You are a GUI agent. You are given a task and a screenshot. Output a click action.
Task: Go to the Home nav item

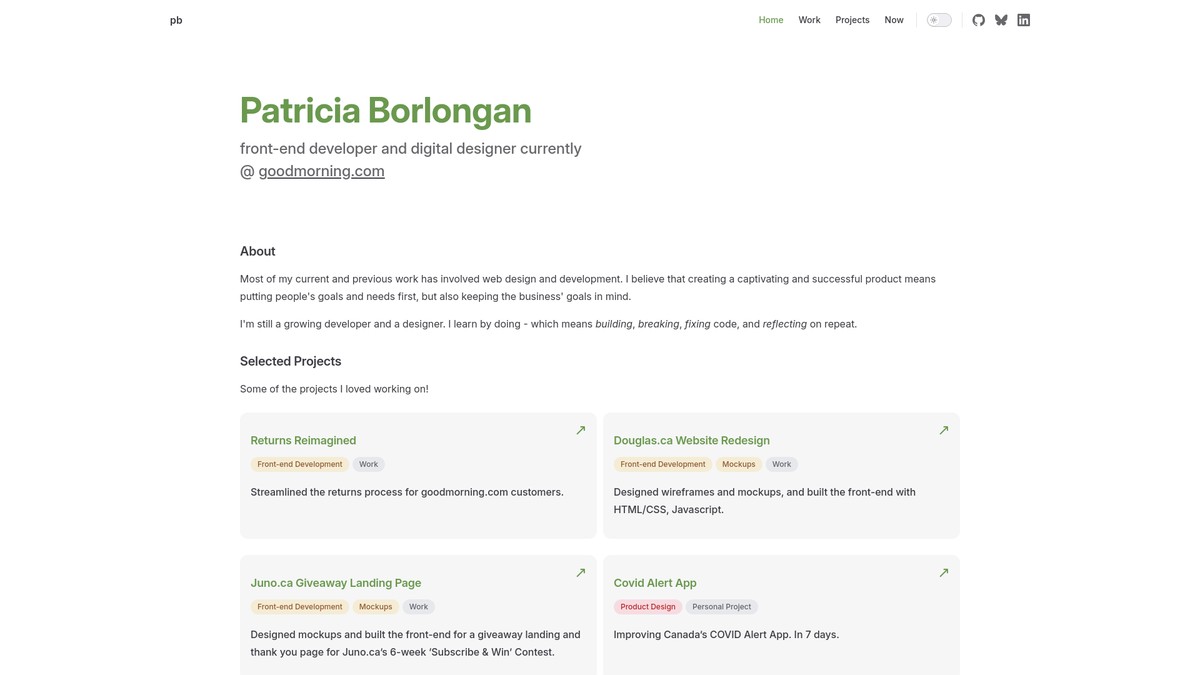tap(771, 20)
